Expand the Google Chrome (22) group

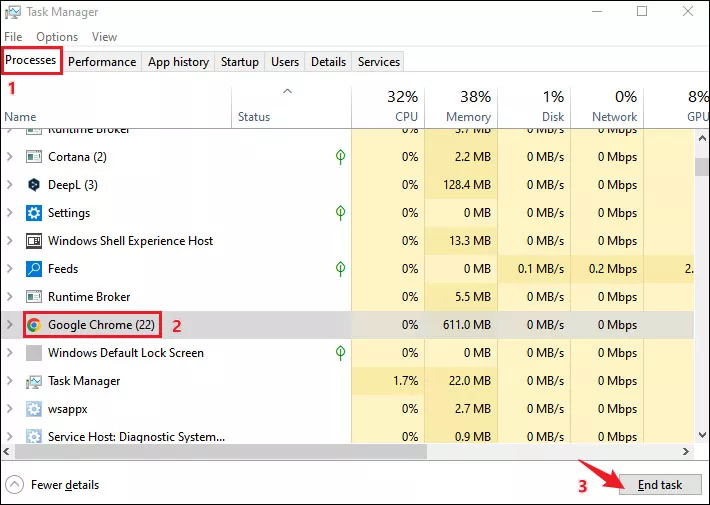point(10,325)
